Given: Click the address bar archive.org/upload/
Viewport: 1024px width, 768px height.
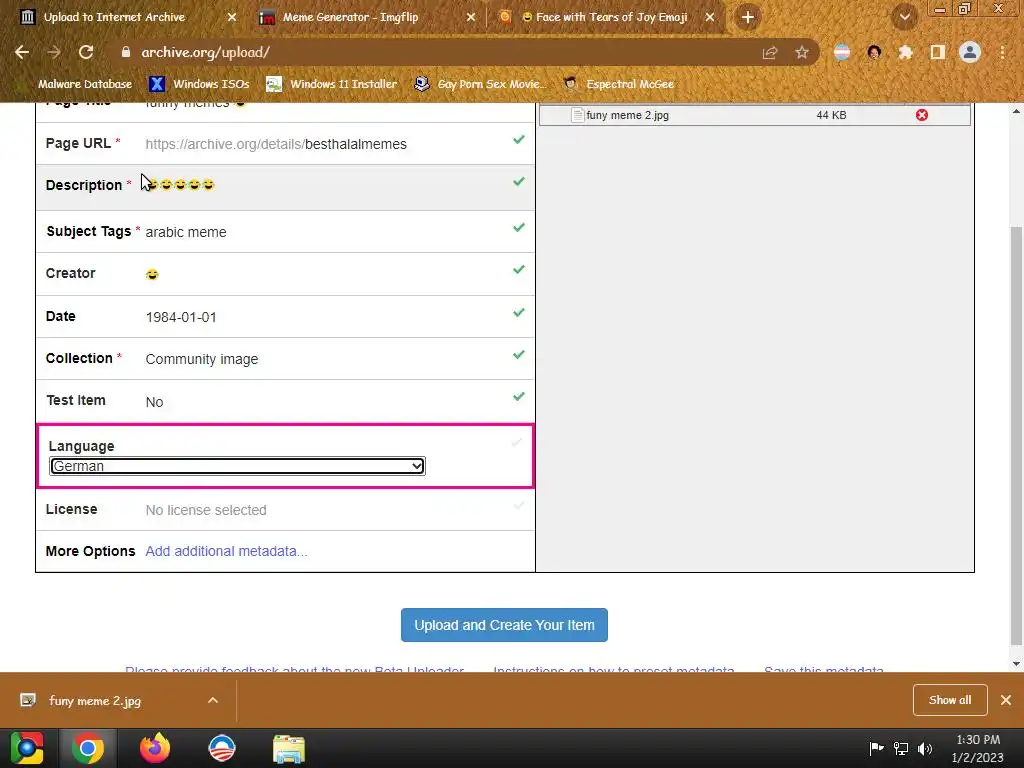Looking at the screenshot, I should (205, 52).
